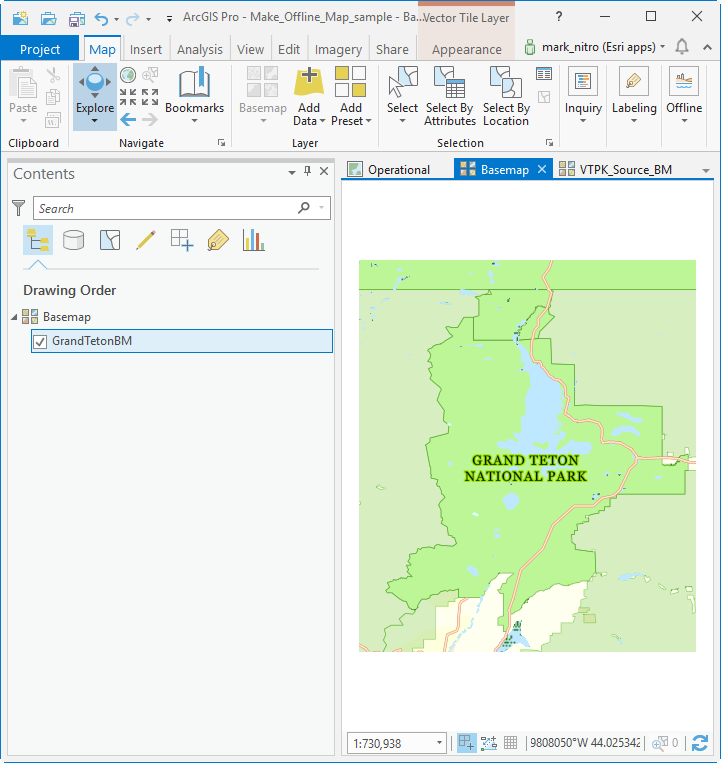Close the Contents pane
Screen dimensions: 721x763
[x=324, y=171]
